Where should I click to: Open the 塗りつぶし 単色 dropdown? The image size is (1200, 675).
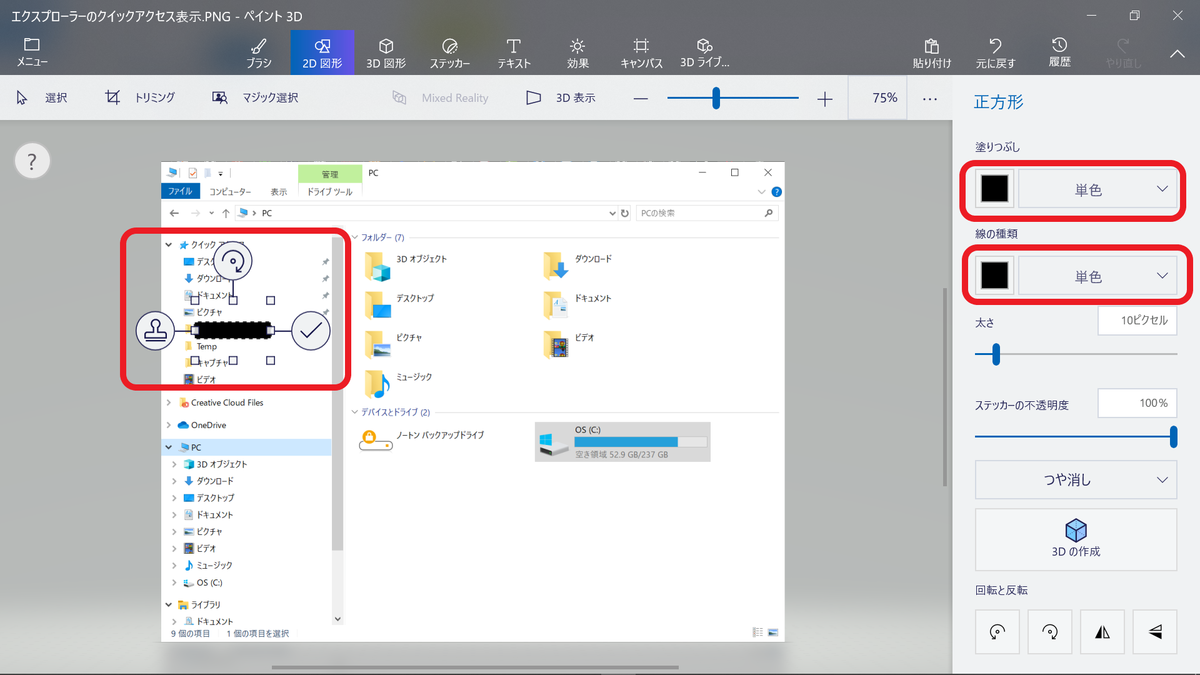(1098, 189)
